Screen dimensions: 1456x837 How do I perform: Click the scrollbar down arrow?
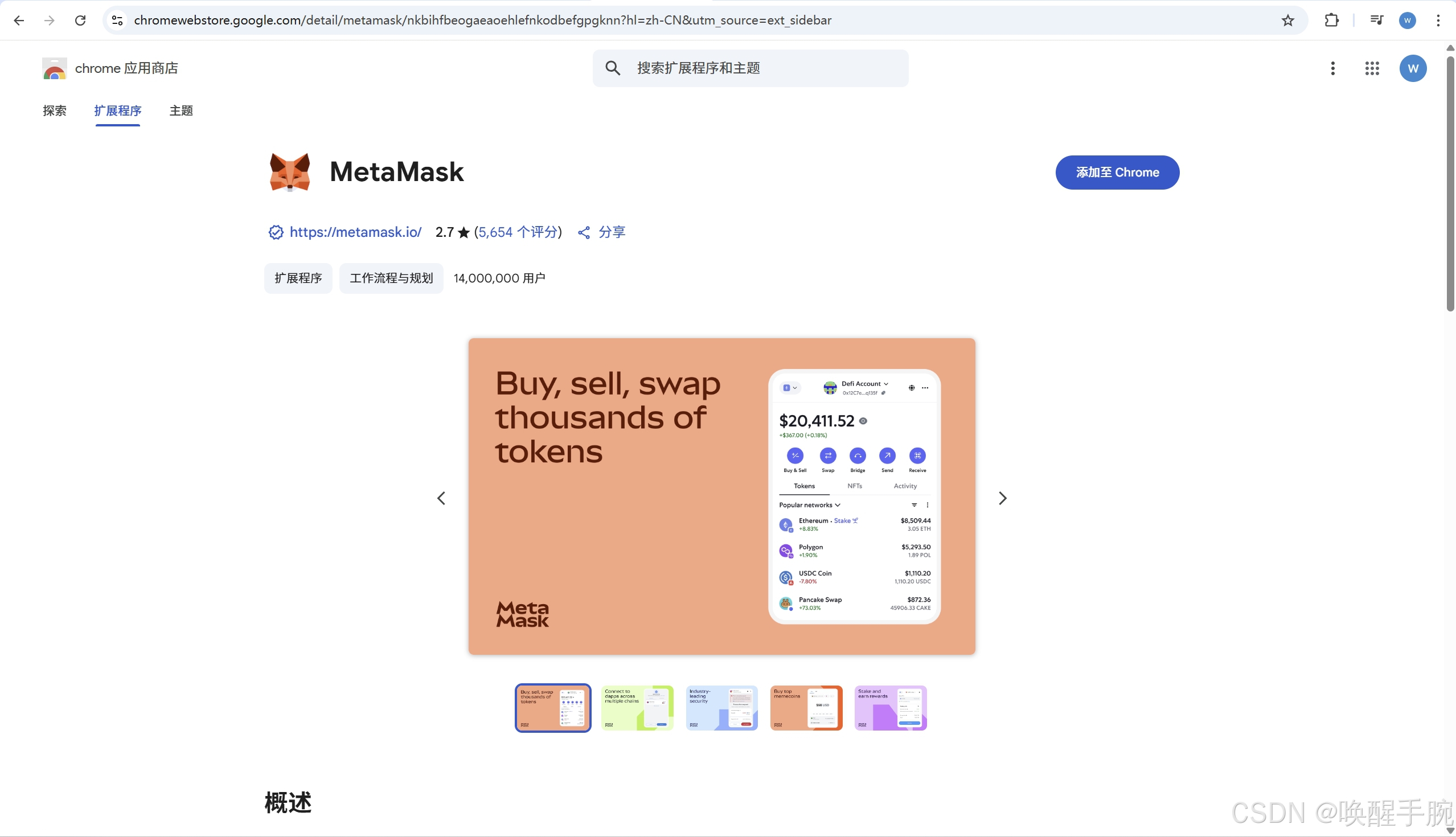pyautogui.click(x=1450, y=830)
